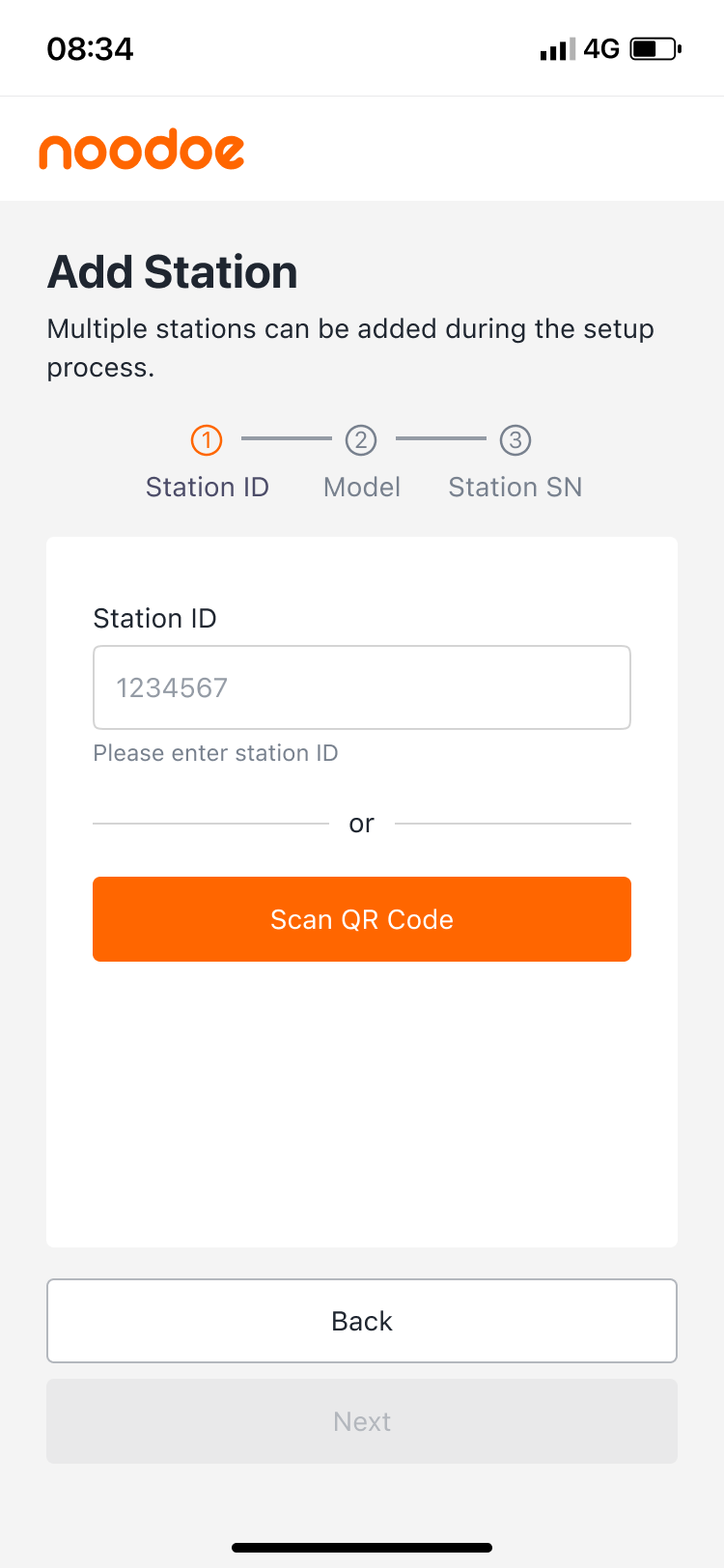Viewport: 724px width, 1568px height.
Task: Click the disabled Next button
Action: (x=362, y=1421)
